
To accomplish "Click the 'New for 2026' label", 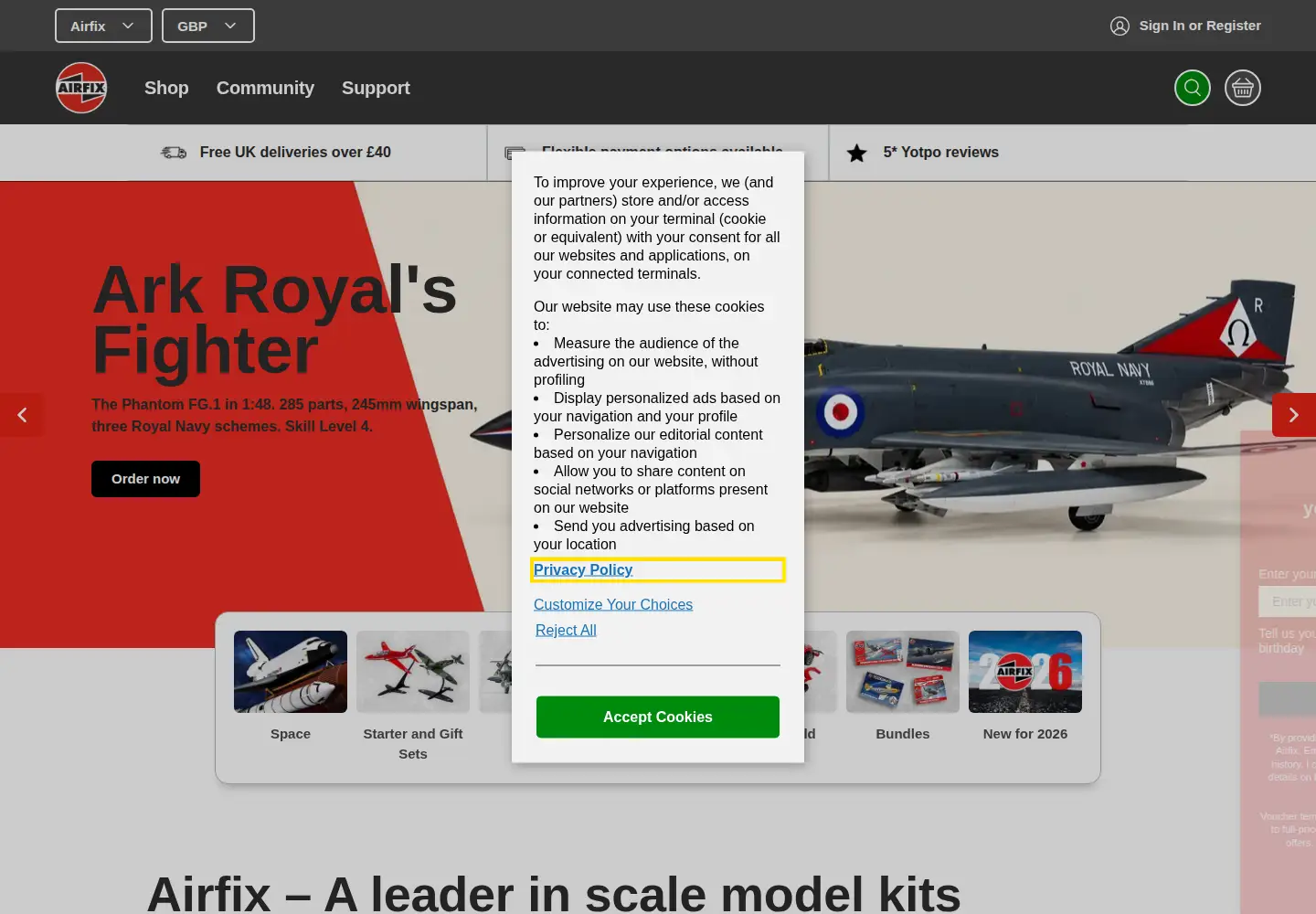I will (1025, 734).
